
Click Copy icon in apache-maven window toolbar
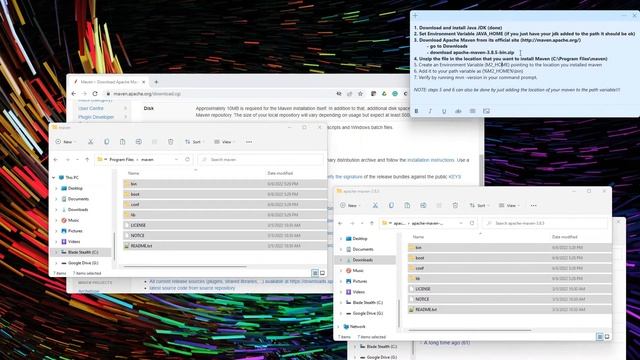[x=391, y=205]
